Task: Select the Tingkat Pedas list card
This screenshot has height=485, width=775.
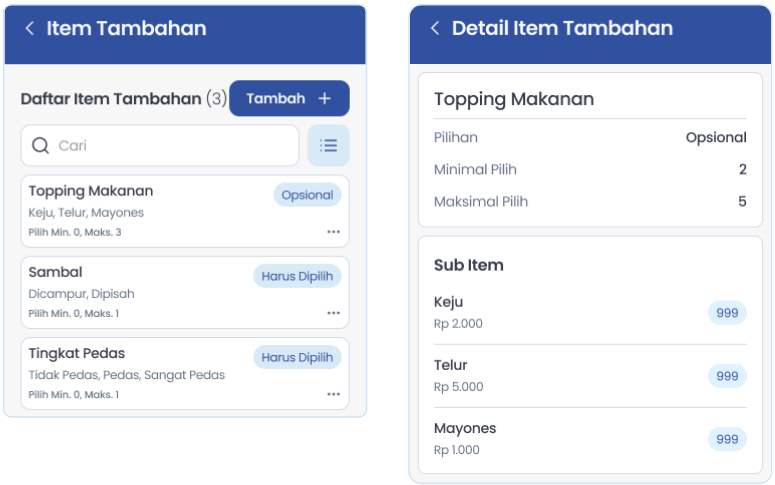Action: 185,373
